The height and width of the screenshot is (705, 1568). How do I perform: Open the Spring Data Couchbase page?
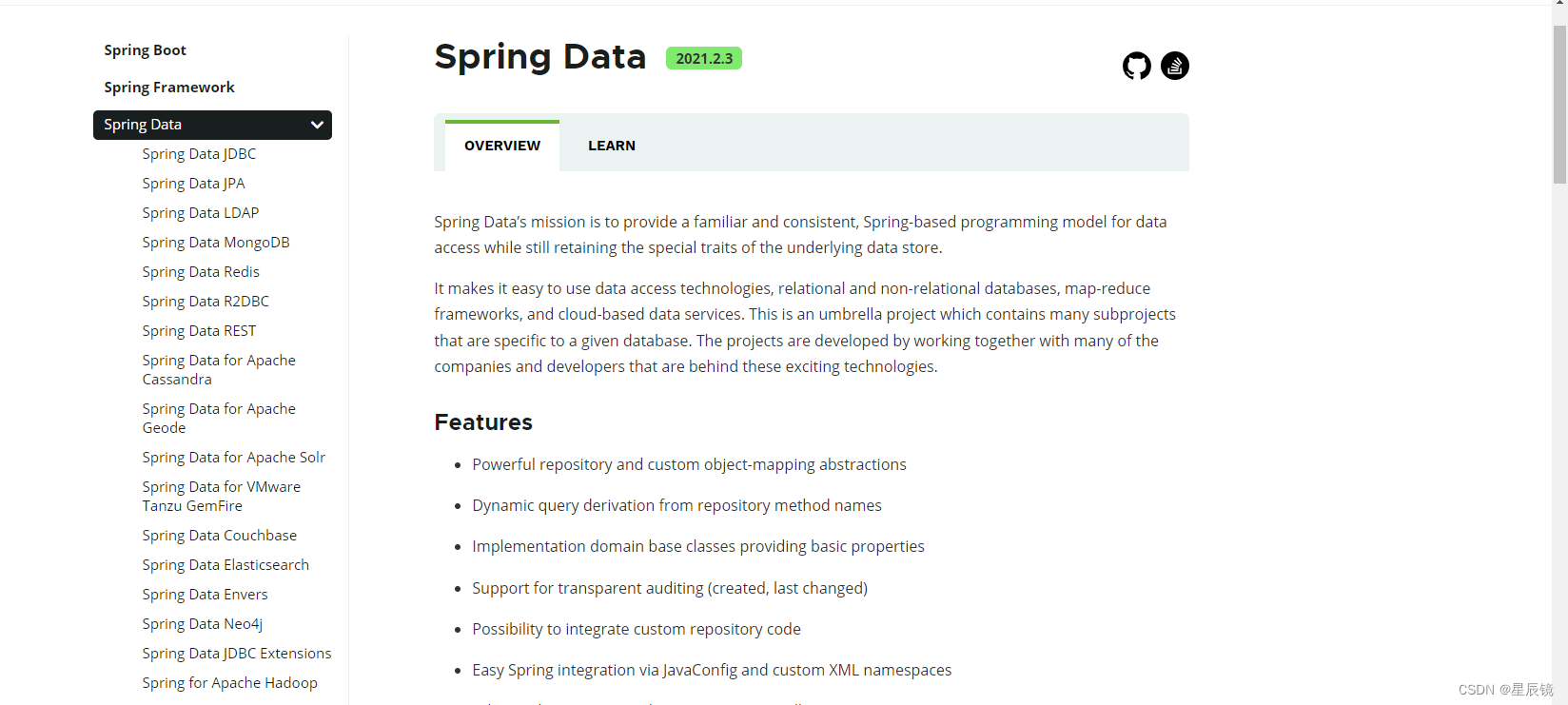coord(219,535)
